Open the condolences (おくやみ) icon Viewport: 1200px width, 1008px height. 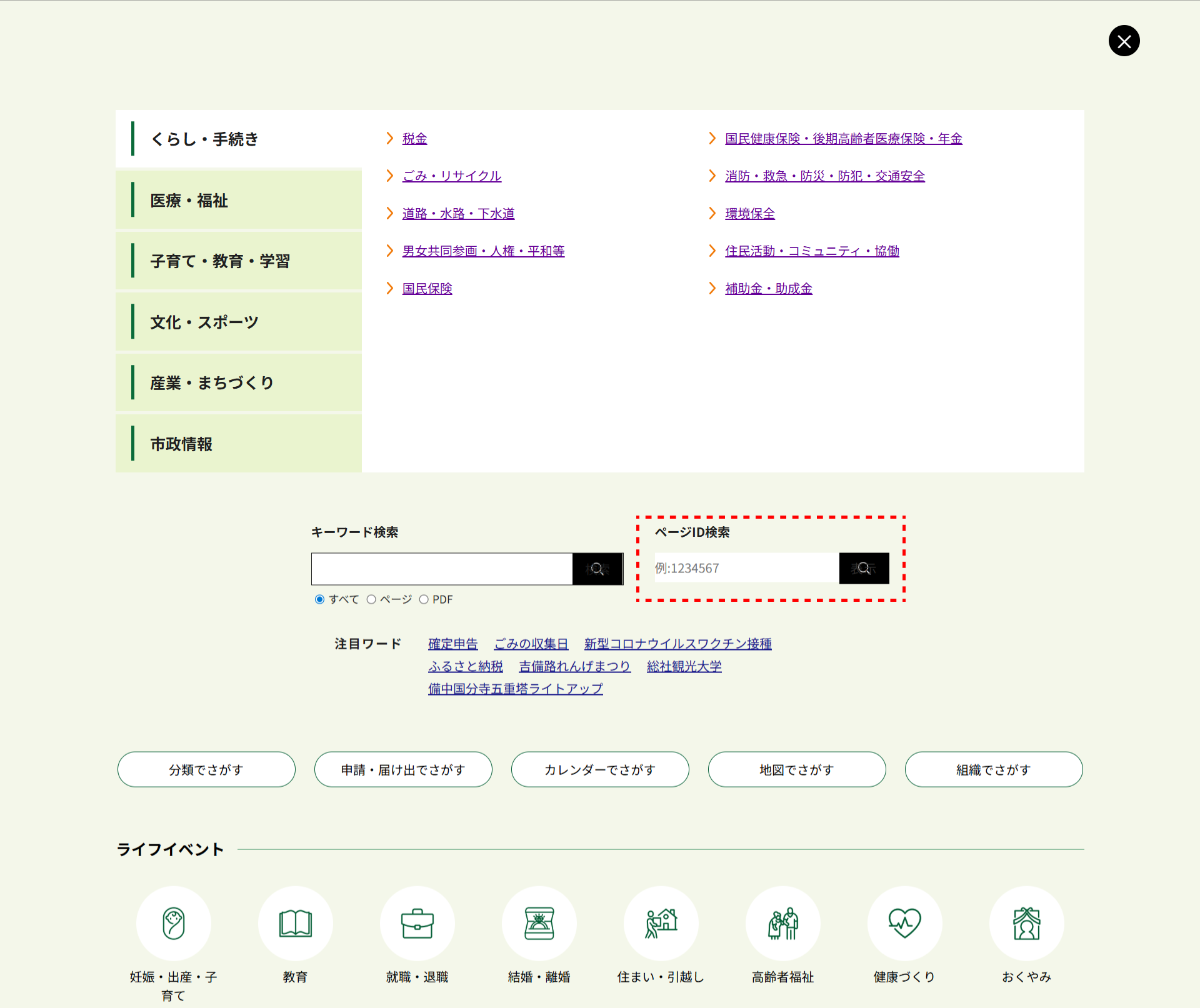pyautogui.click(x=1026, y=923)
